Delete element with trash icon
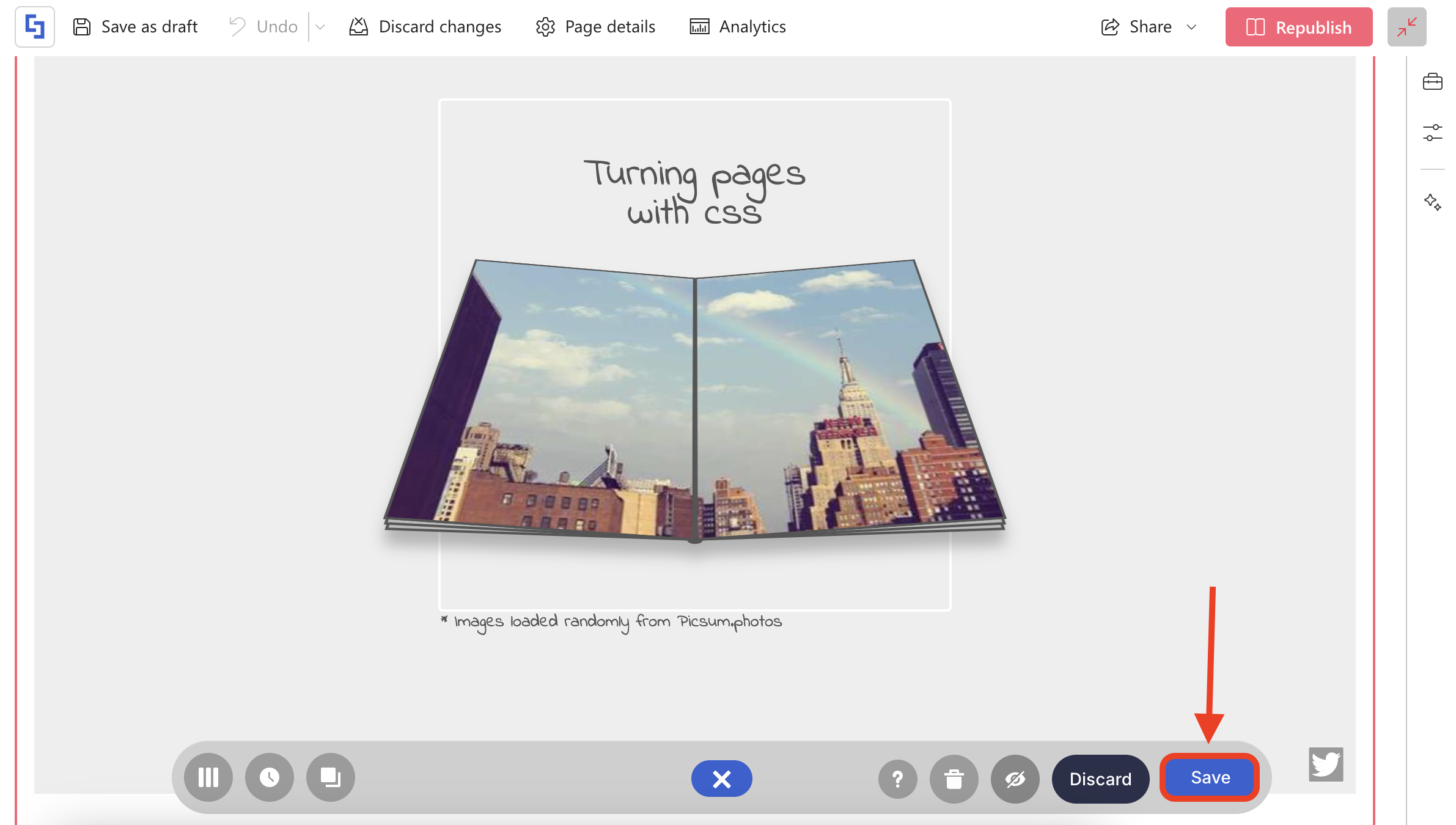The image size is (1456, 825). [954, 779]
